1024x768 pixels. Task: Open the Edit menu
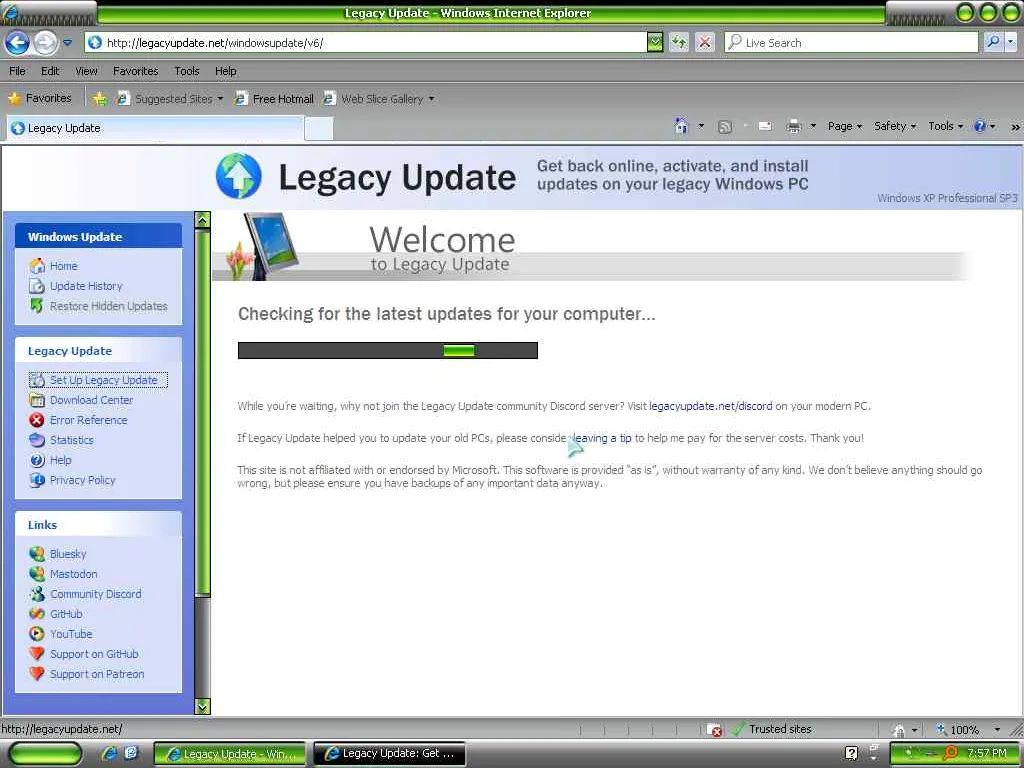(x=50, y=71)
